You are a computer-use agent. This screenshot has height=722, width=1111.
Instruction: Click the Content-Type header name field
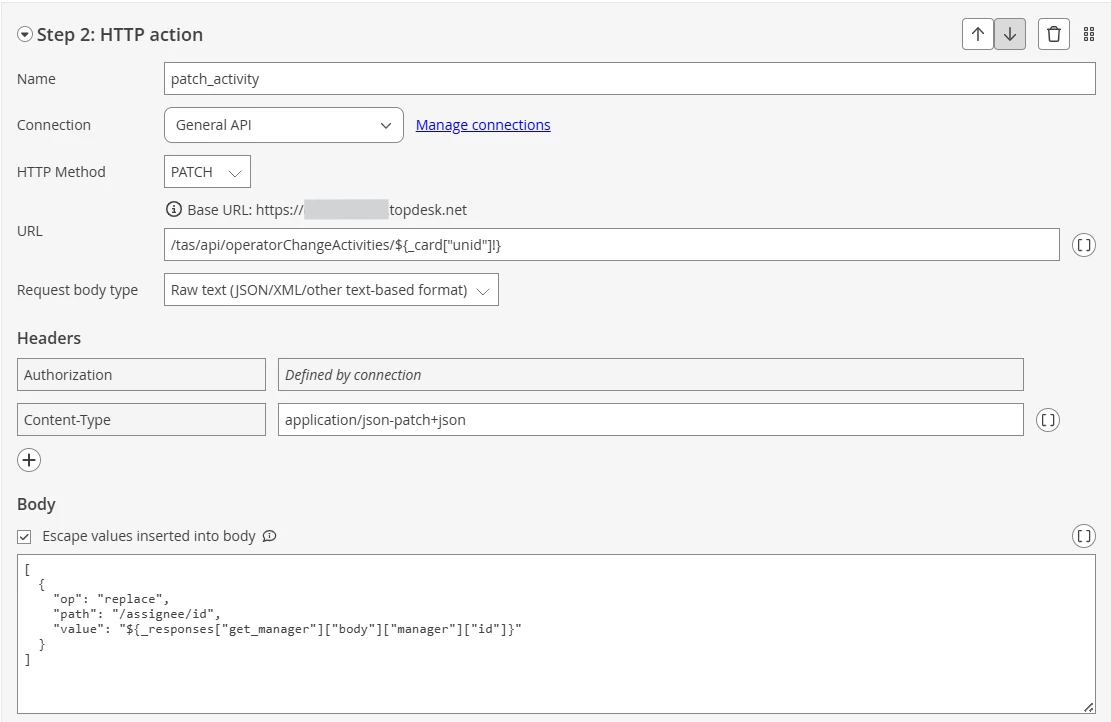pyautogui.click(x=141, y=419)
